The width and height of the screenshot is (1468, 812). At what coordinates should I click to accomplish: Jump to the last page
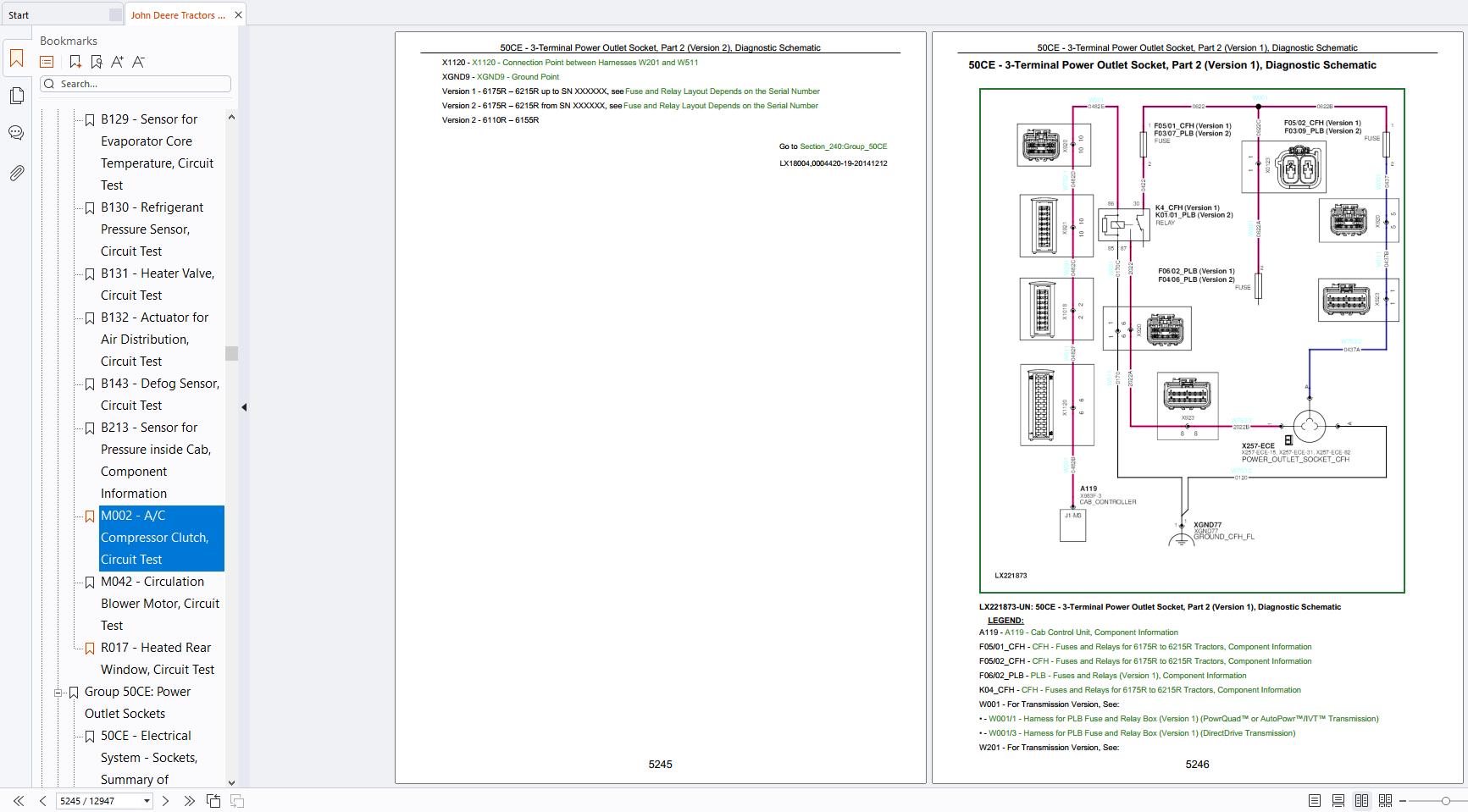point(189,801)
